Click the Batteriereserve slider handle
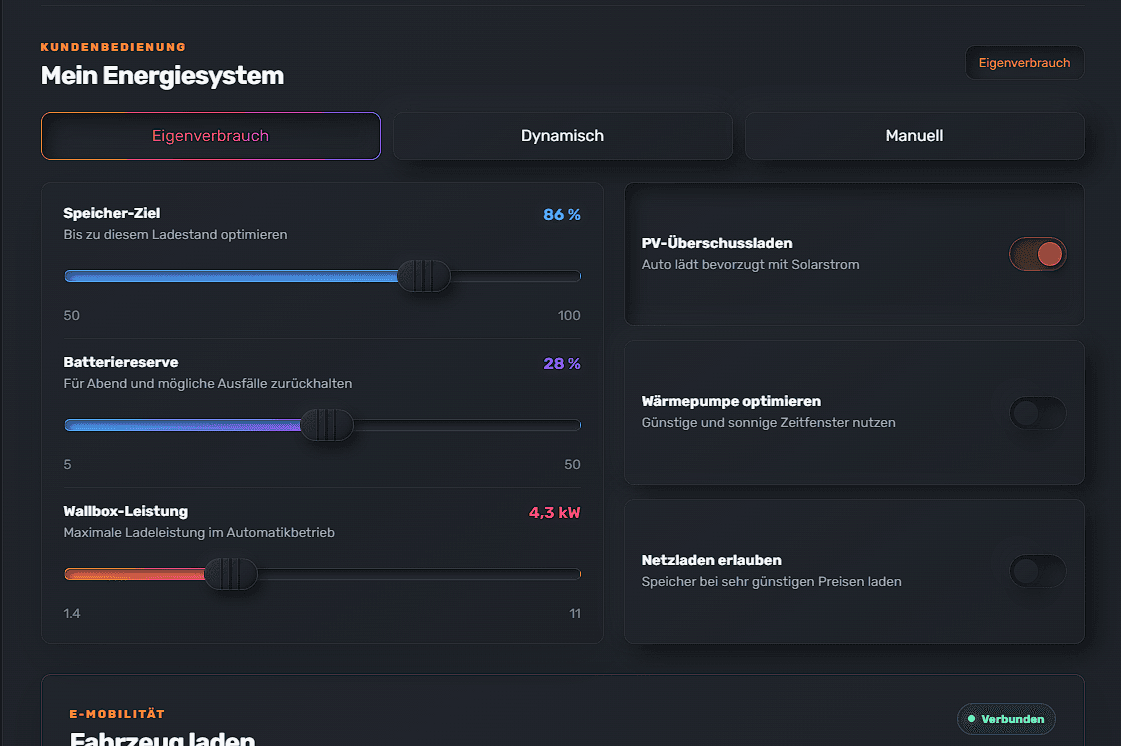This screenshot has height=746, width=1121. pyautogui.click(x=327, y=425)
